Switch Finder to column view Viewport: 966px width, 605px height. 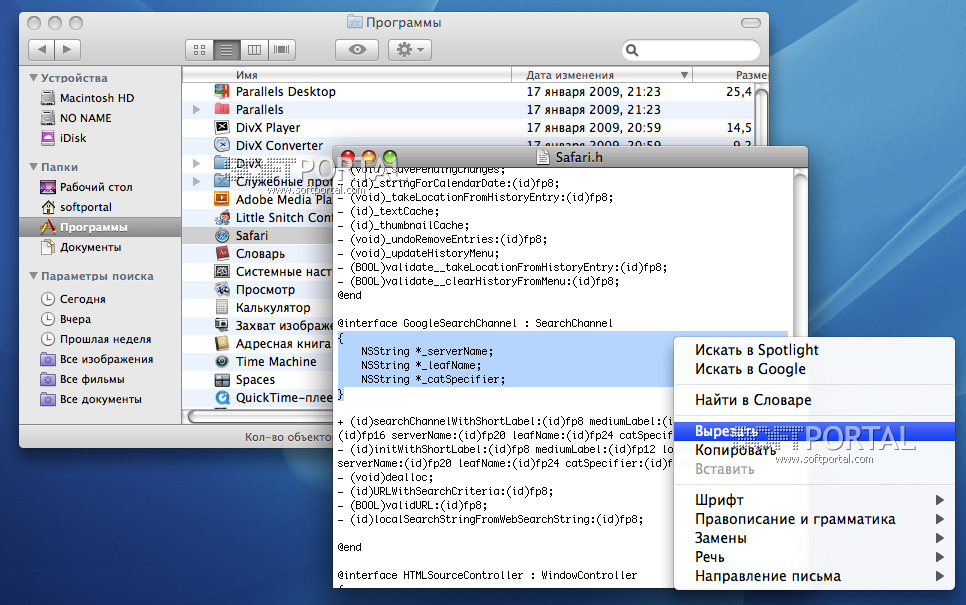[x=254, y=50]
